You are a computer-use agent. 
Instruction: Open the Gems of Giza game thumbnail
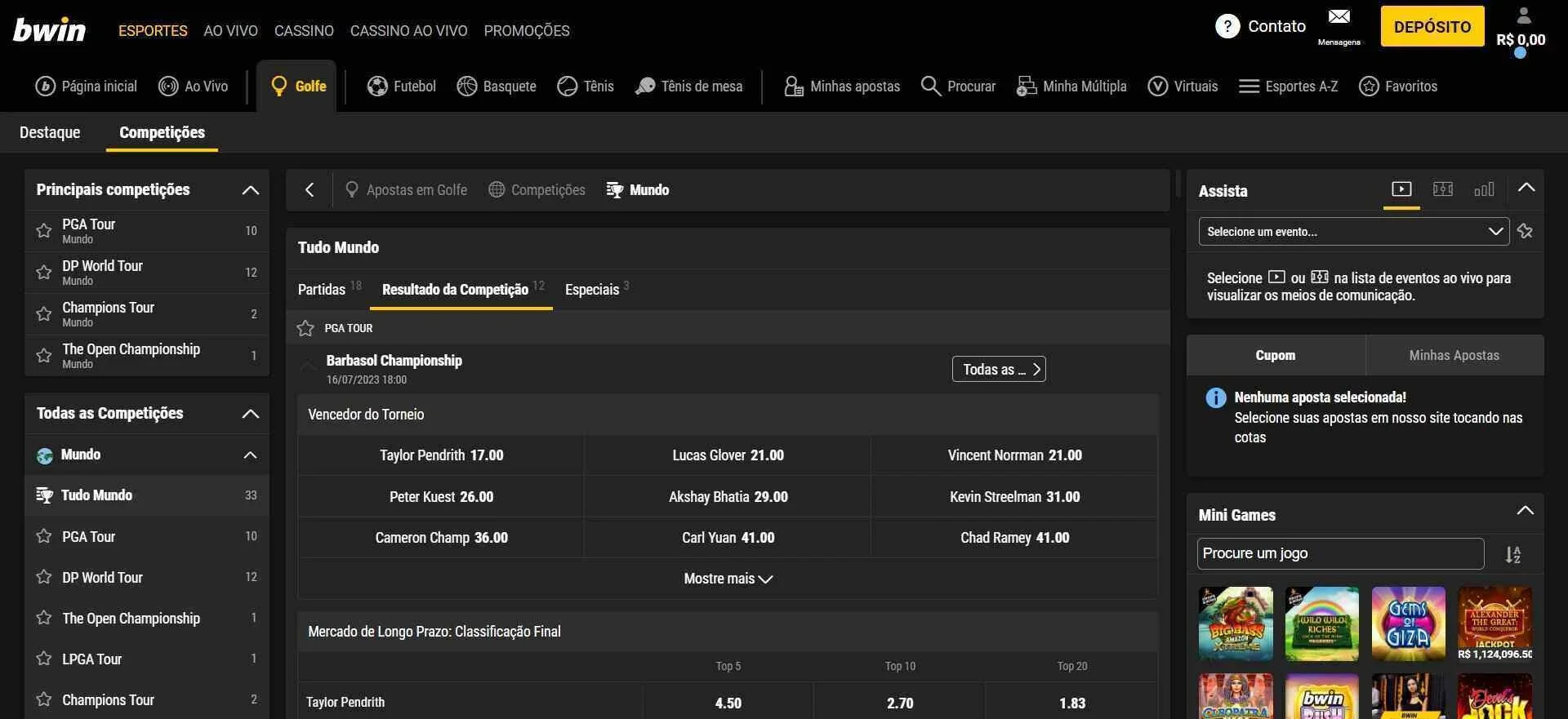point(1409,624)
